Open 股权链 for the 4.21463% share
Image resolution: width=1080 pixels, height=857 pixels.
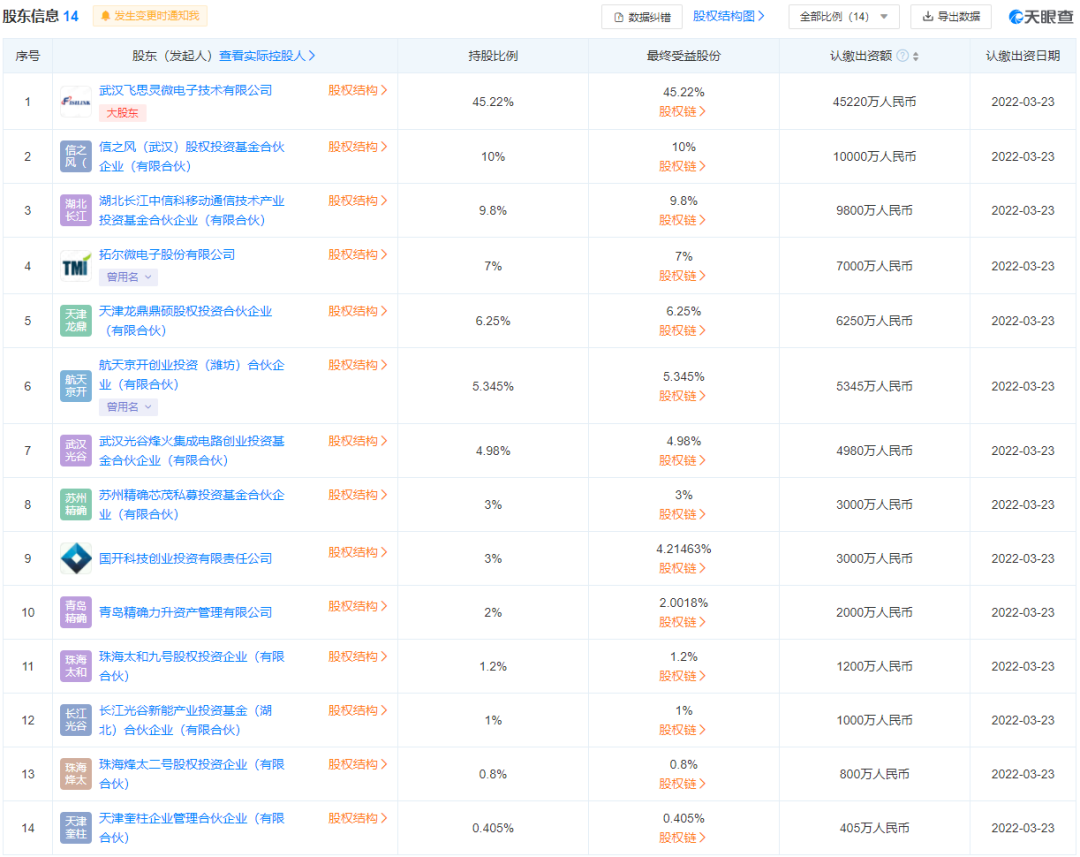tap(683, 568)
